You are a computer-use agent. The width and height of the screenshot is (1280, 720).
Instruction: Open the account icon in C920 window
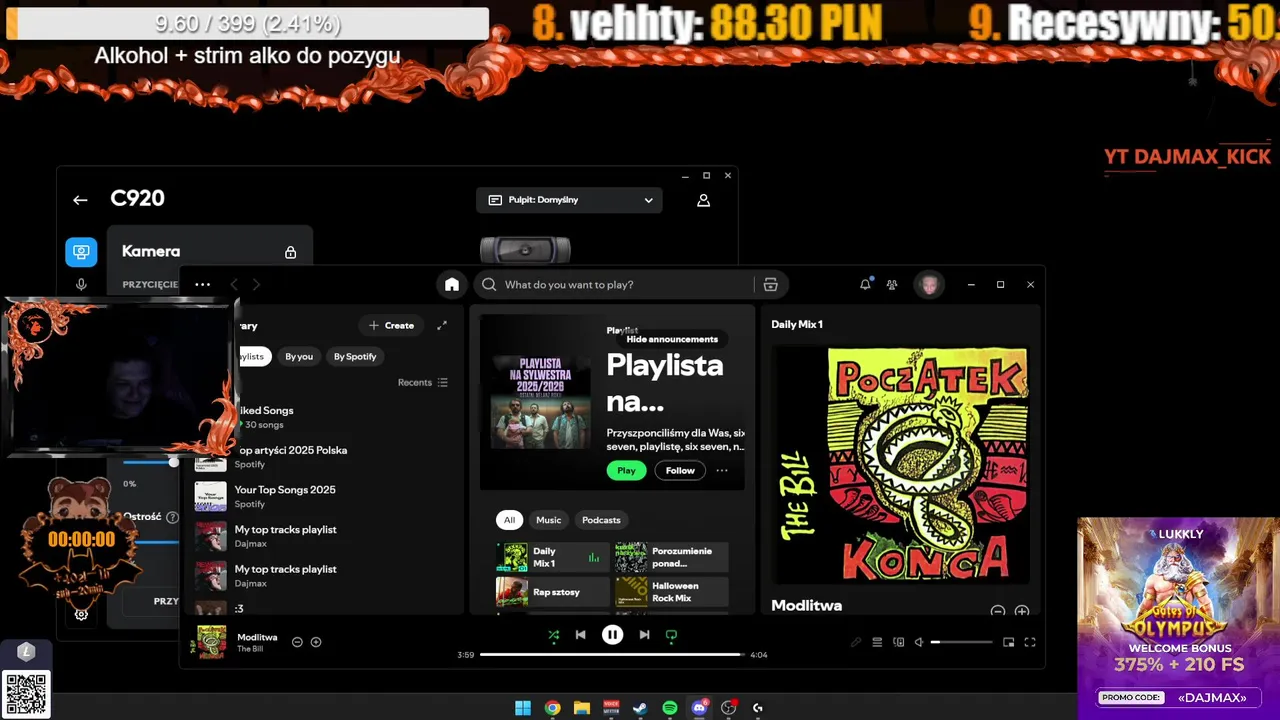(x=703, y=200)
